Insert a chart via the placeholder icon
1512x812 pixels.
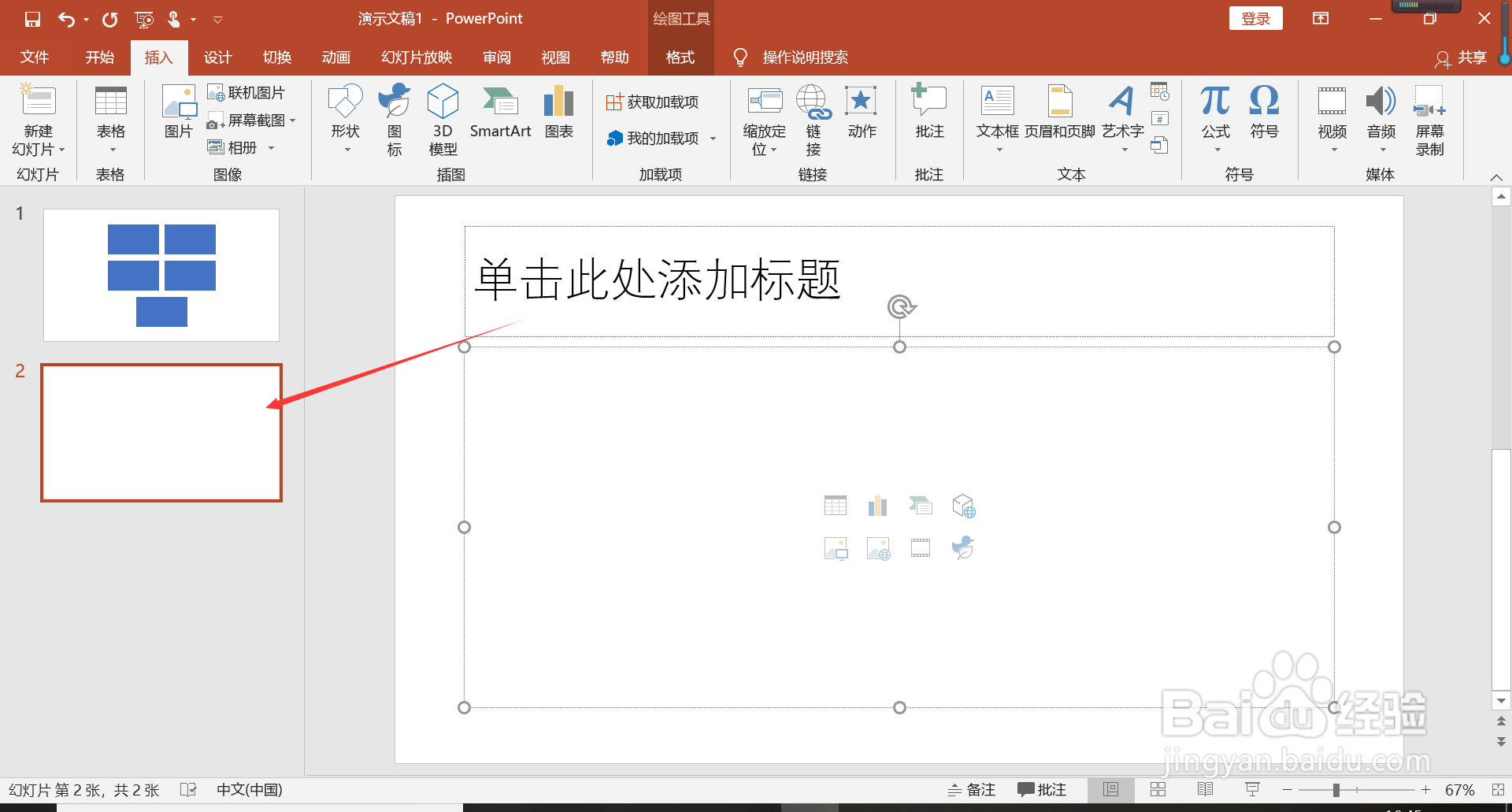coord(877,505)
